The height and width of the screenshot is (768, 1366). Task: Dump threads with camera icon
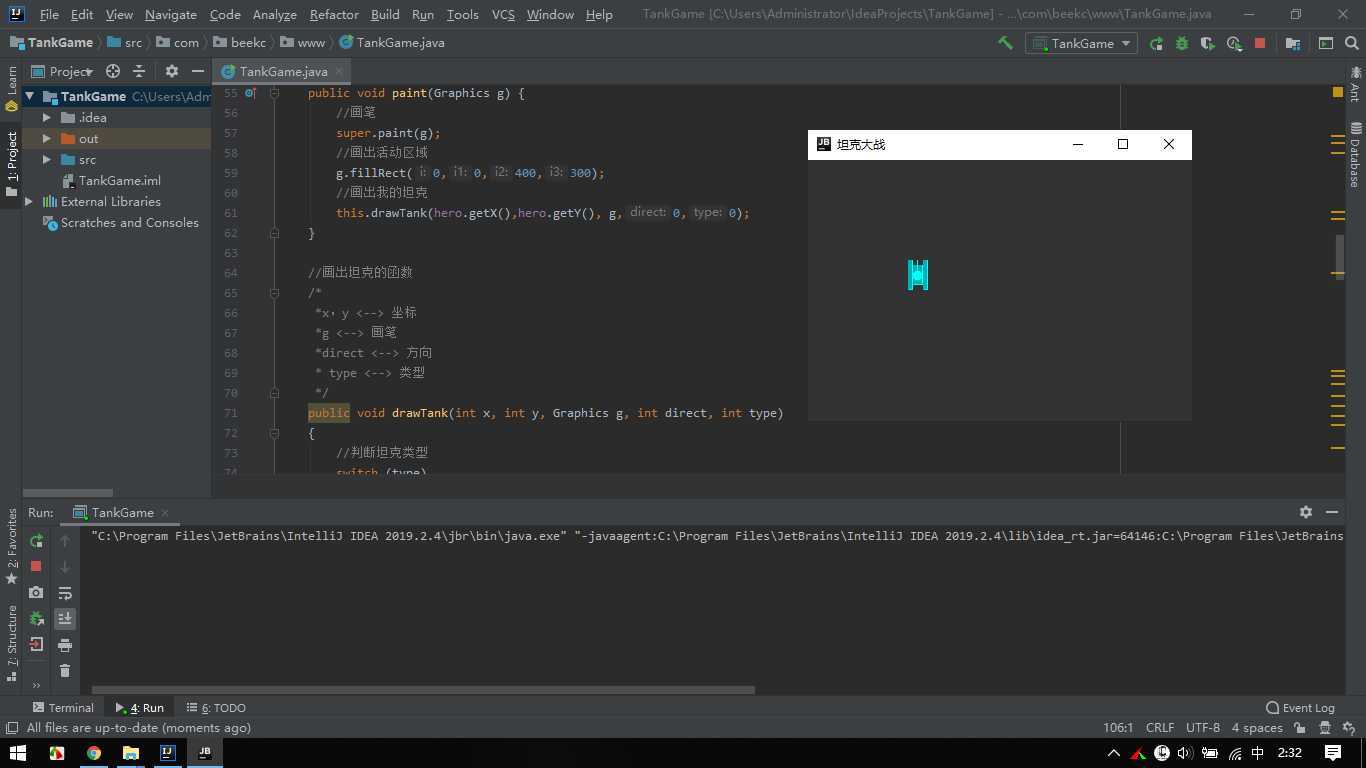point(36,592)
